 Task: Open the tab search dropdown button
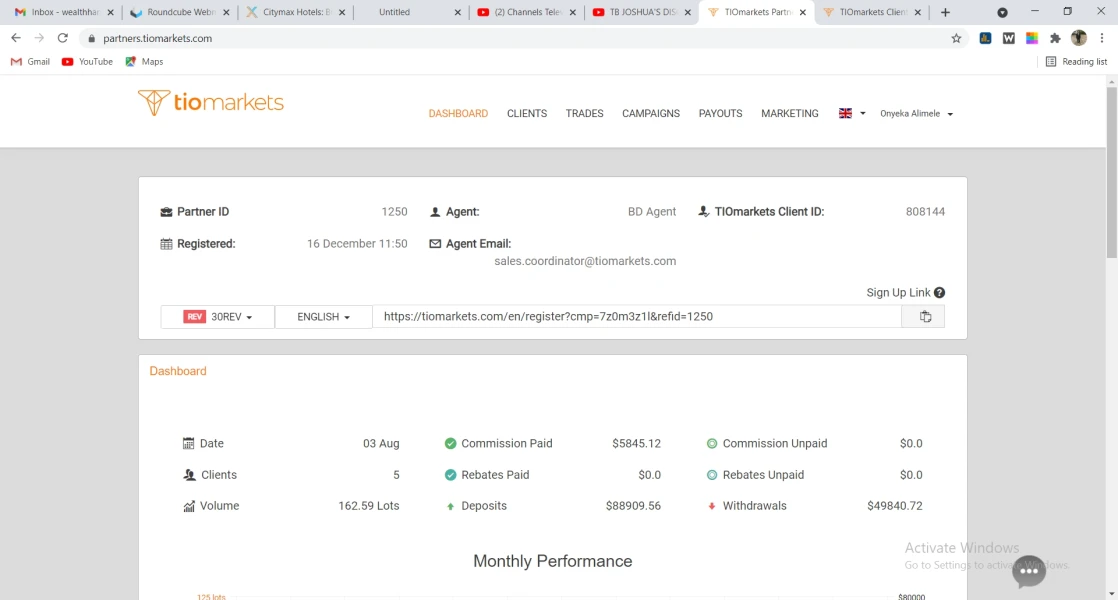click(x=1002, y=12)
